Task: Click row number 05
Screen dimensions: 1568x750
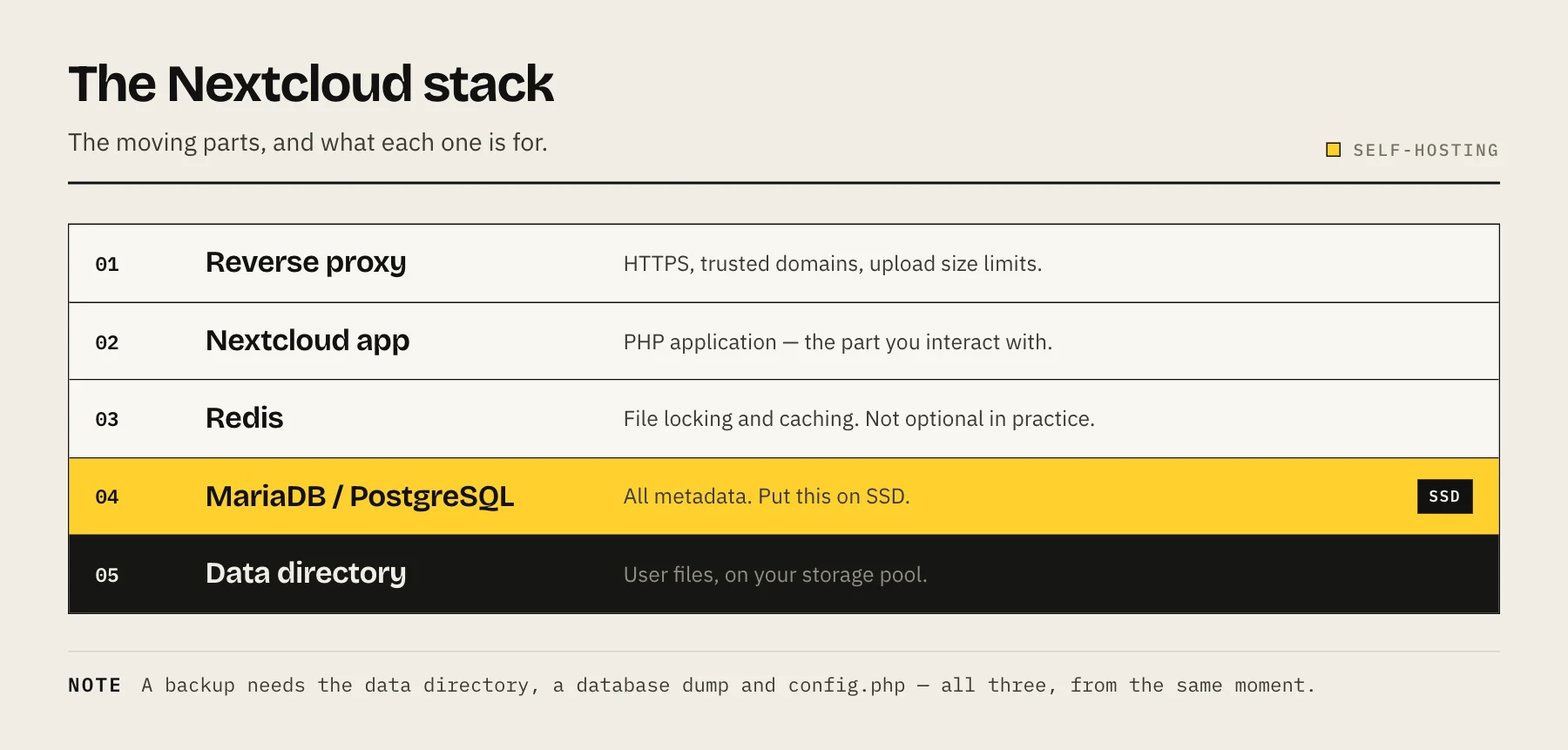Action: point(107,575)
